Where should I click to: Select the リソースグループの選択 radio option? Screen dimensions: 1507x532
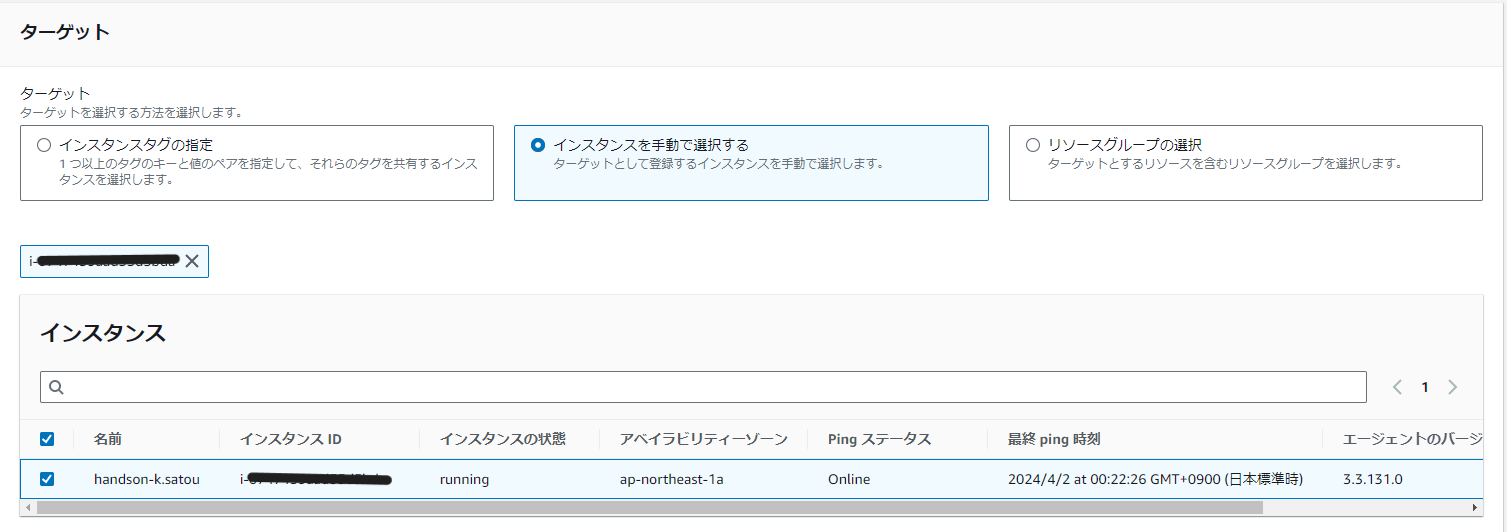(1033, 145)
